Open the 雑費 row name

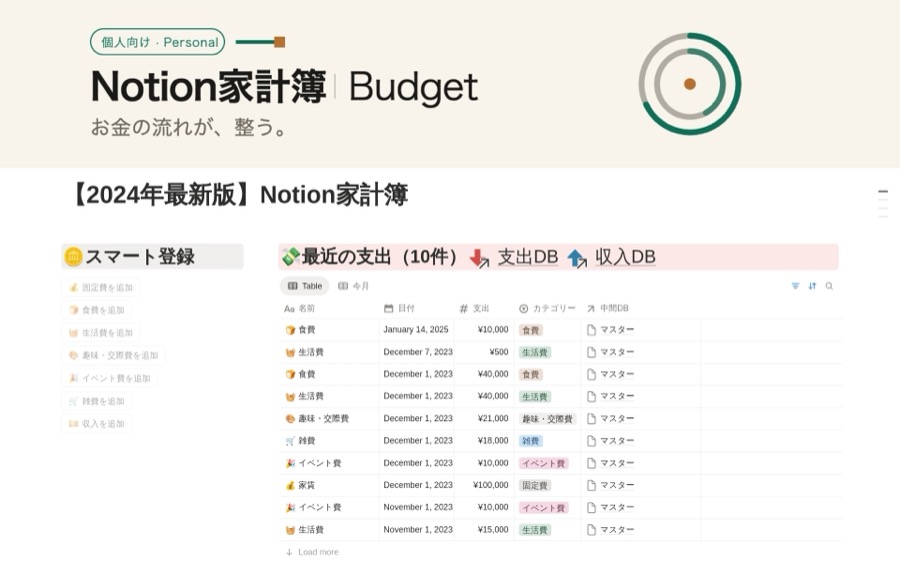pyautogui.click(x=307, y=441)
